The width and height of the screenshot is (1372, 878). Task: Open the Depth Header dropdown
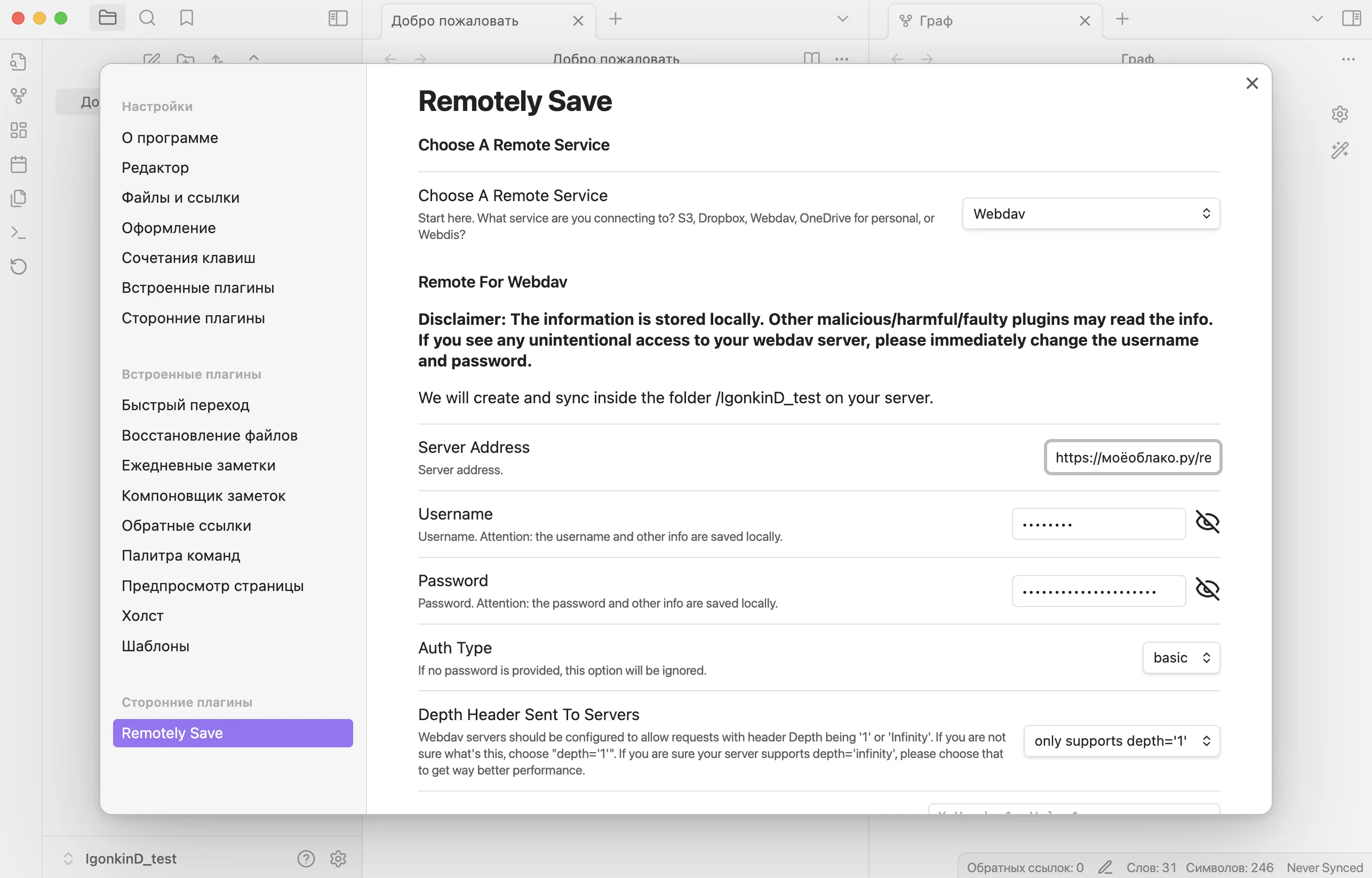pos(1121,740)
